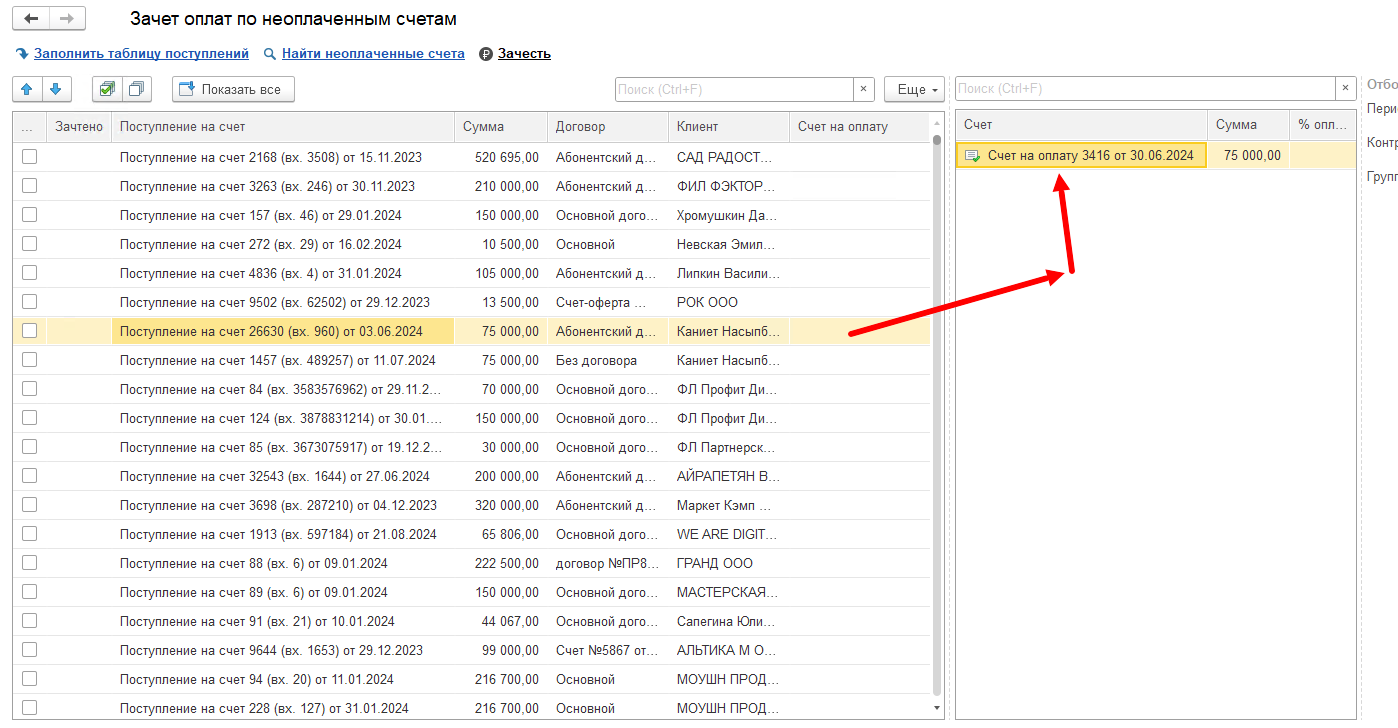This screenshot has width=1398, height=728.
Task: Select row Поступление на счет 3698 (вх. 287210)
Action: (x=472, y=505)
